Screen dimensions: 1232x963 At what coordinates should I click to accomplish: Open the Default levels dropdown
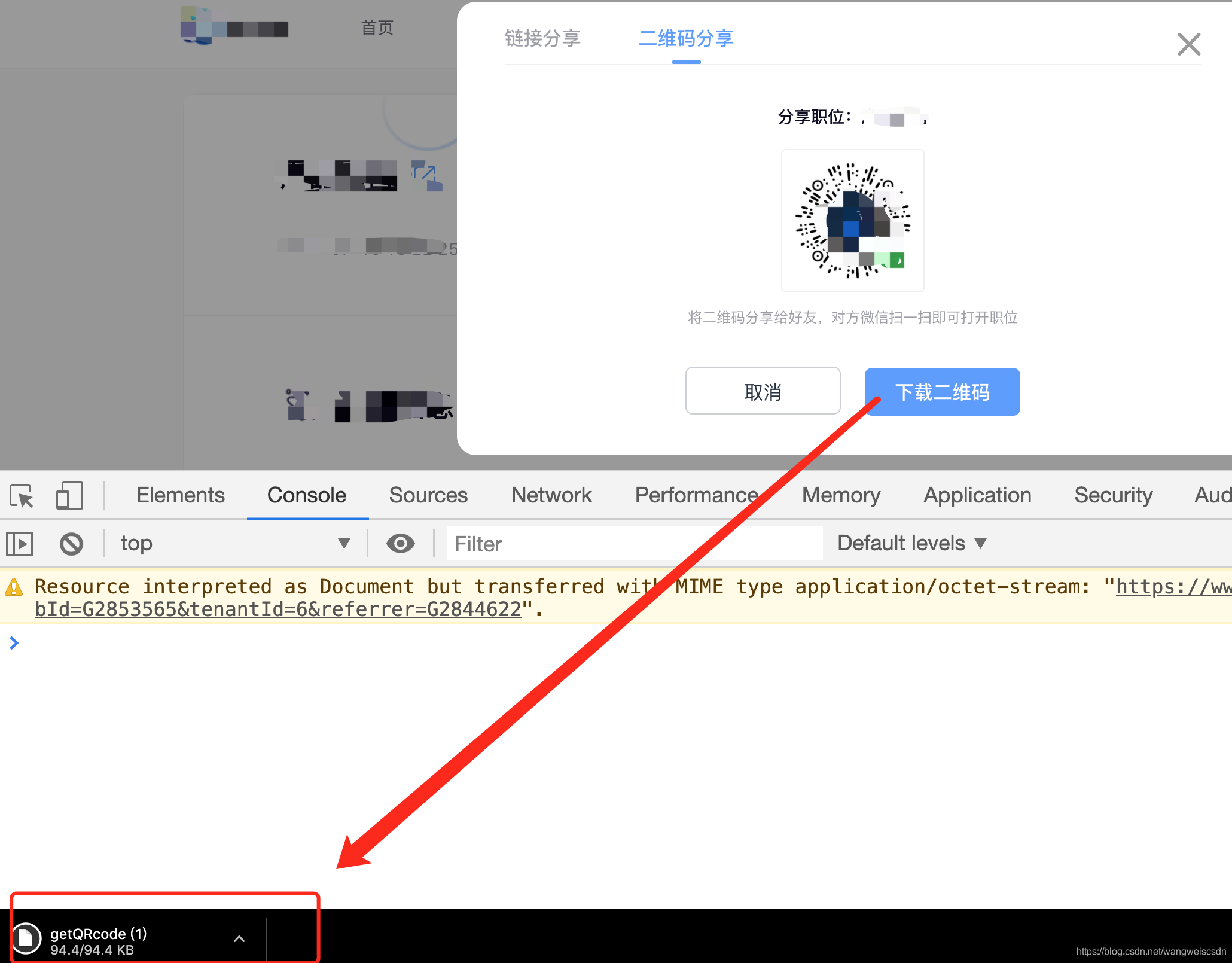pos(911,543)
